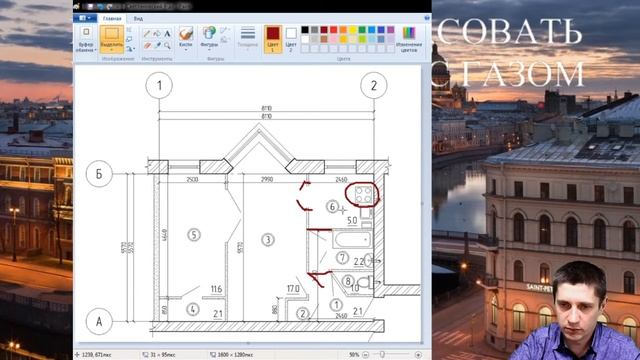Click the 50% zoom level text
The height and width of the screenshot is (360, 640).
click(x=354, y=355)
